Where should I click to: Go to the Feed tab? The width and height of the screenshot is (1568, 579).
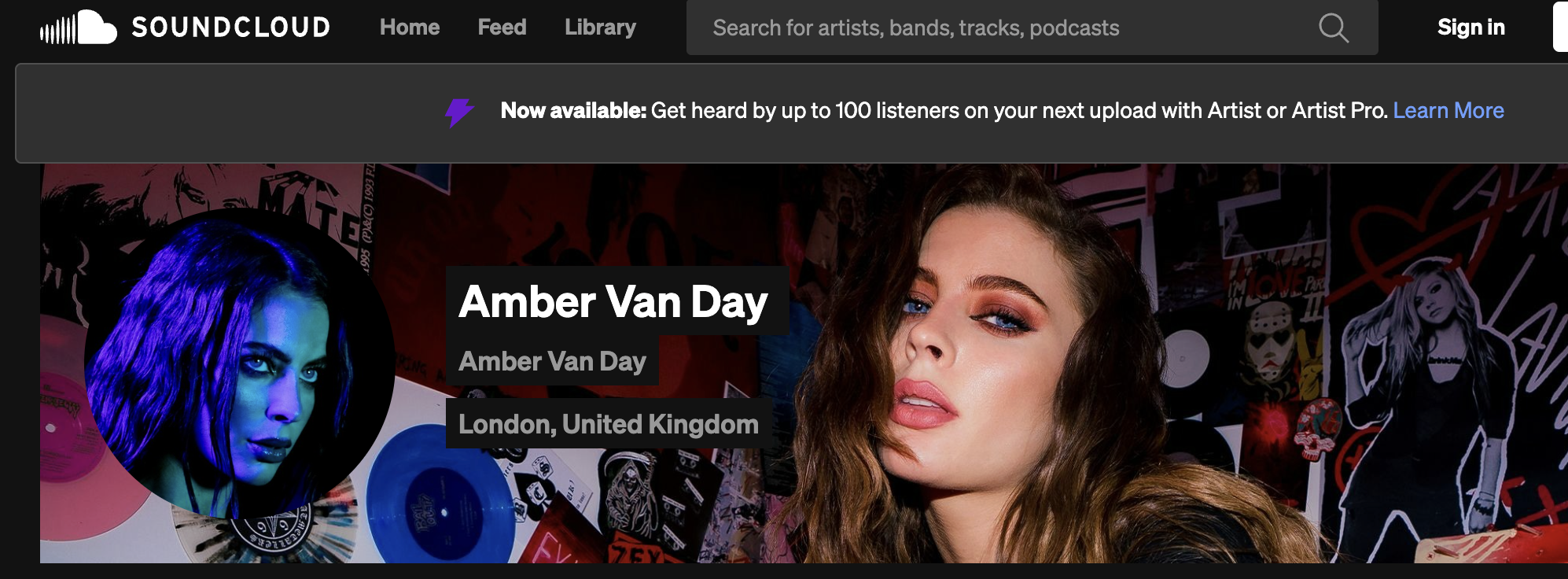pos(502,28)
